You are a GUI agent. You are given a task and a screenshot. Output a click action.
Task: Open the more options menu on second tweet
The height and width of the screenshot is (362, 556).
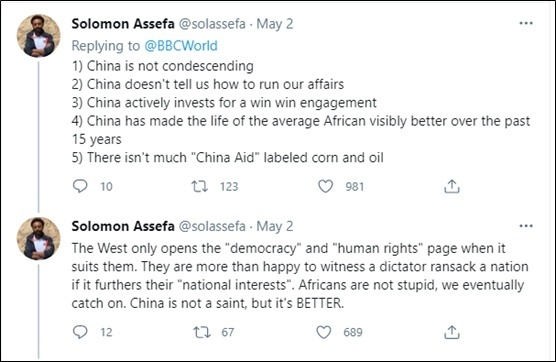click(x=526, y=226)
